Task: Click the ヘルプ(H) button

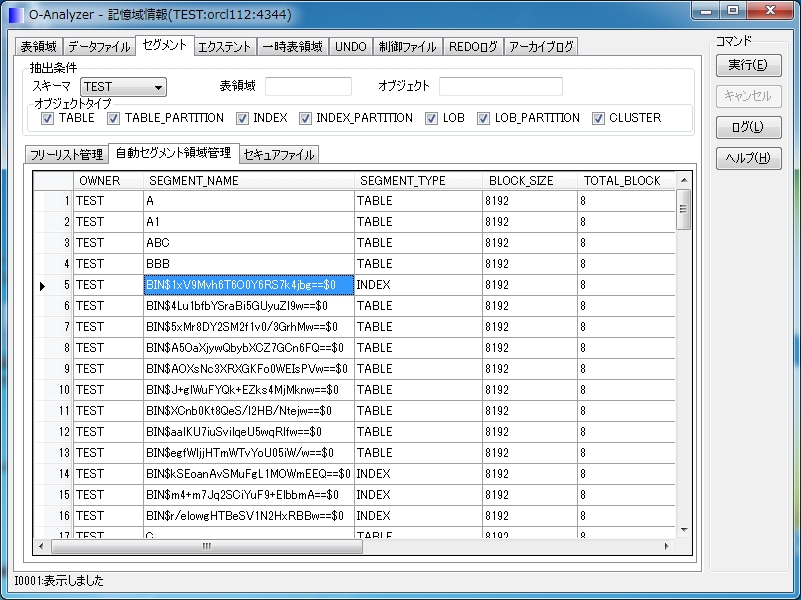Action: 747,158
